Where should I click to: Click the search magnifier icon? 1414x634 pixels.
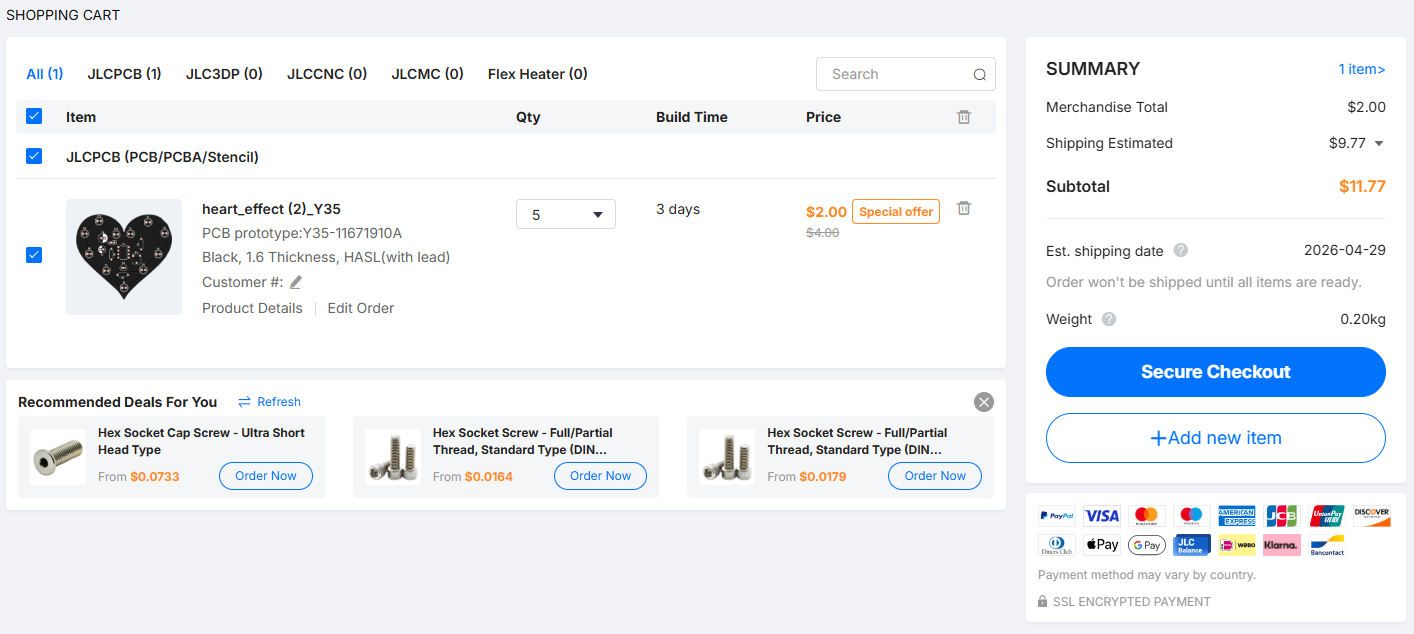980,75
